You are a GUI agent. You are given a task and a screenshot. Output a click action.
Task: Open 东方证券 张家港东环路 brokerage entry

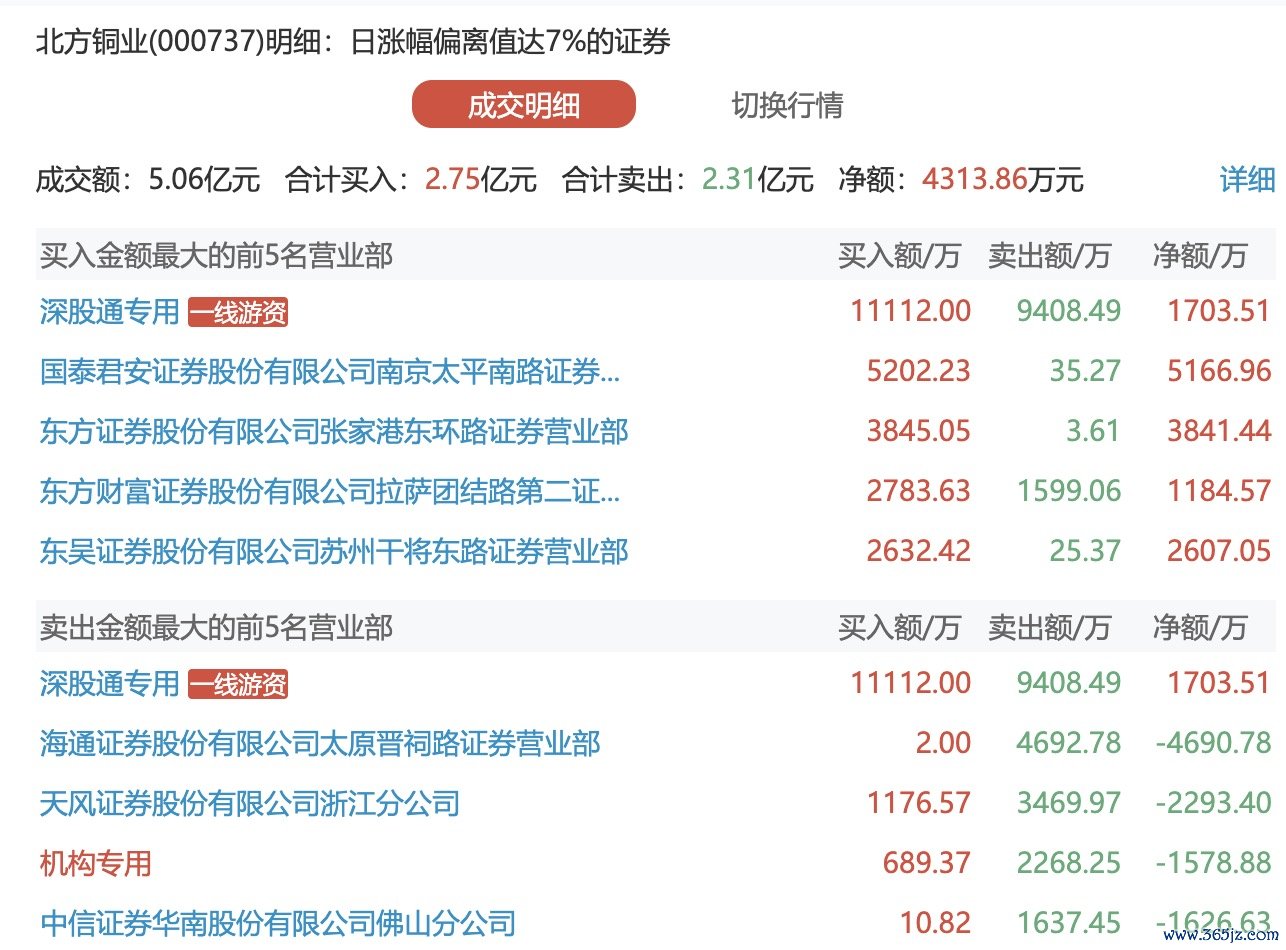(334, 432)
